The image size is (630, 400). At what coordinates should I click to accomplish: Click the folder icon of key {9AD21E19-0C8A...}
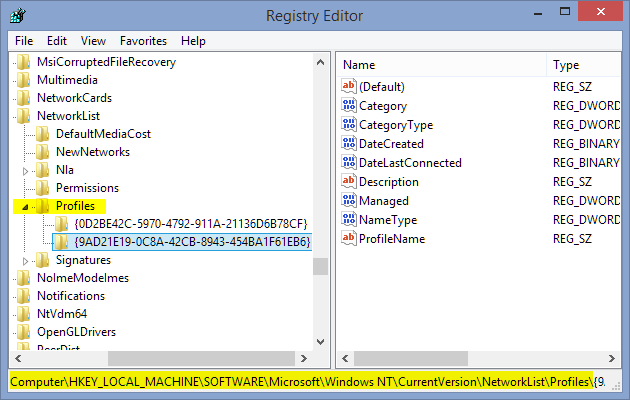61,242
